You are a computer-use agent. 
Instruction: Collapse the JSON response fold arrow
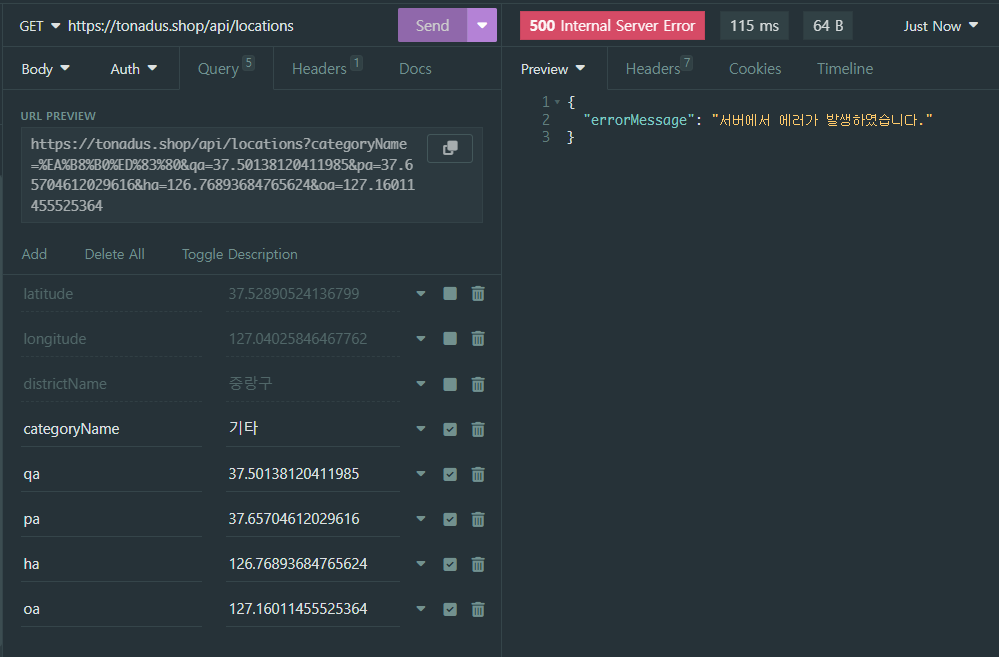(x=557, y=102)
